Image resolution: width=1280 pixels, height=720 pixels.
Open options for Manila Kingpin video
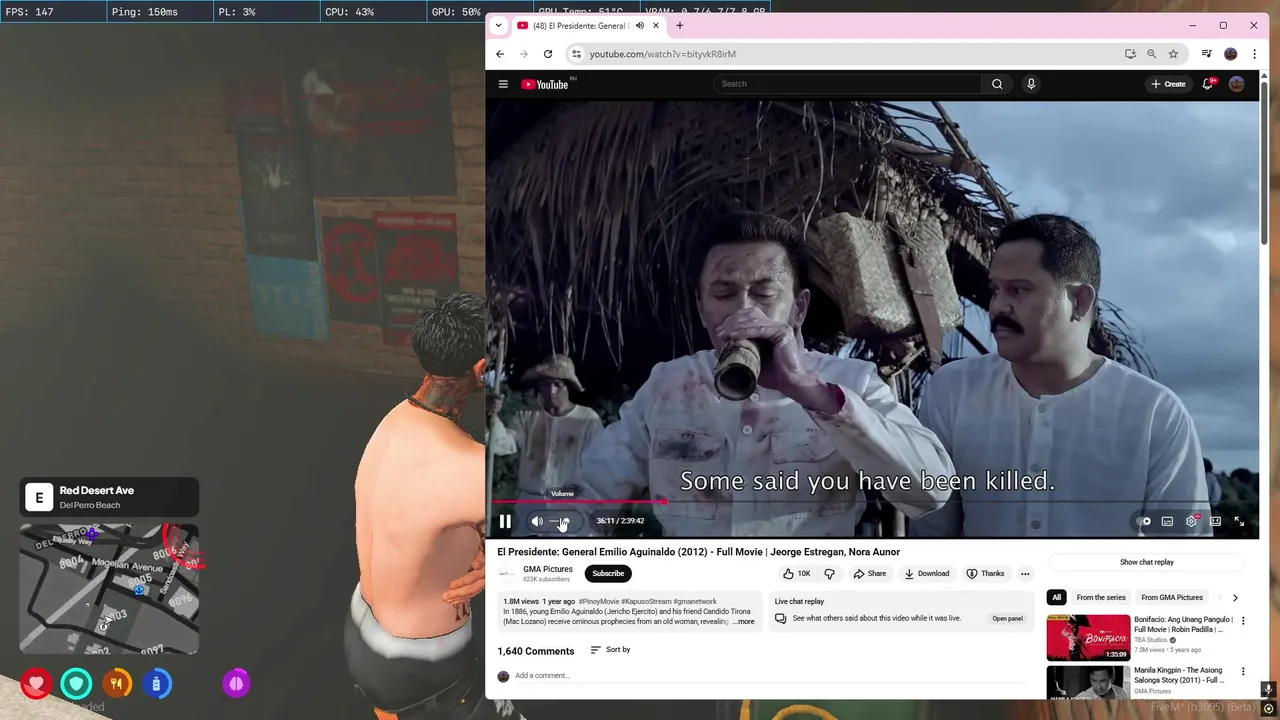pos(1244,672)
